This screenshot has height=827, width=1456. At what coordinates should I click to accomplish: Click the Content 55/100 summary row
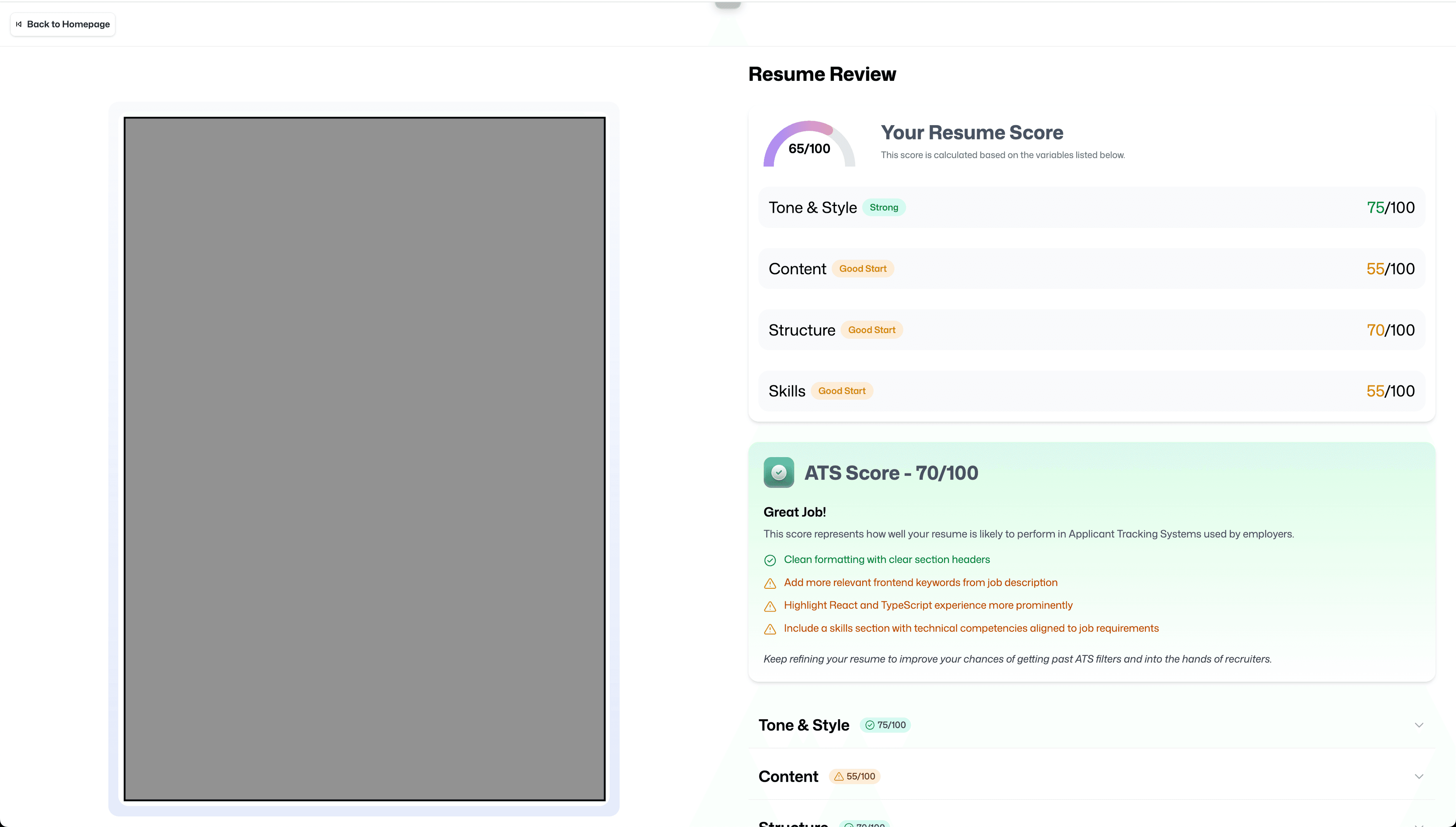pyautogui.click(x=1091, y=269)
